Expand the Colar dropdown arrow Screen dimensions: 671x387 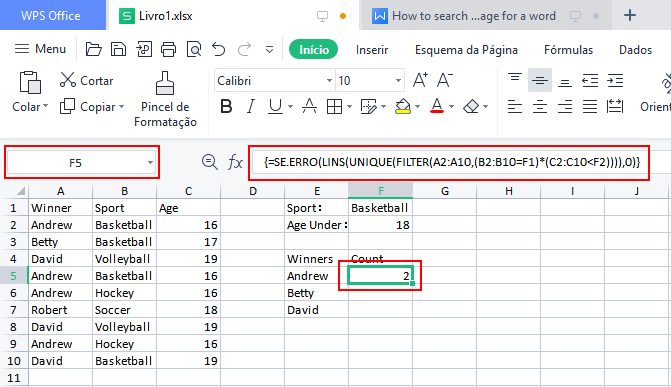(45, 106)
